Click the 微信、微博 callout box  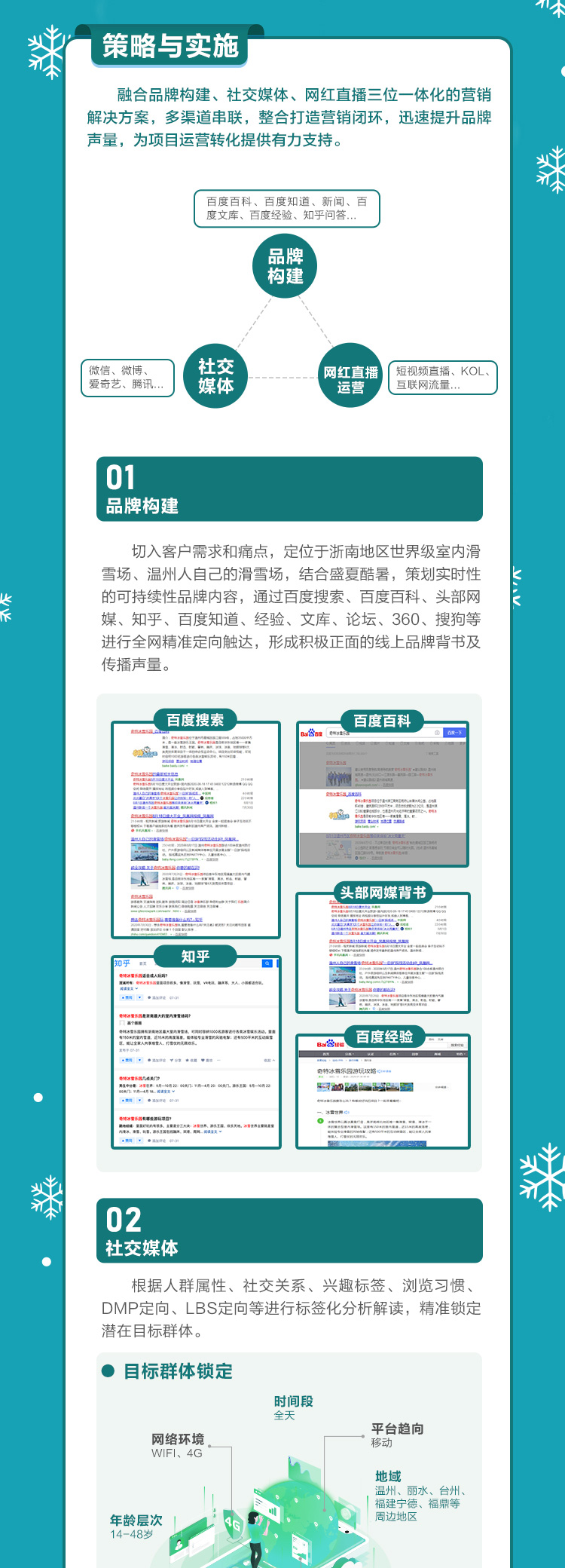tap(127, 377)
